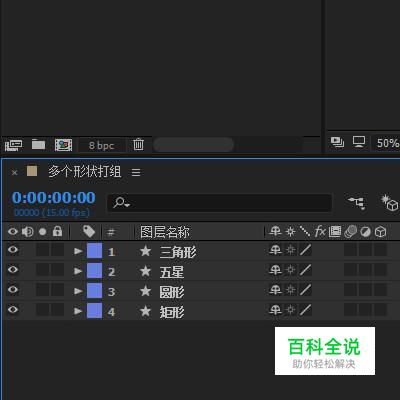The height and width of the screenshot is (400, 400).
Task: Click the 三角形 layer label color swatch
Action: (x=94, y=251)
